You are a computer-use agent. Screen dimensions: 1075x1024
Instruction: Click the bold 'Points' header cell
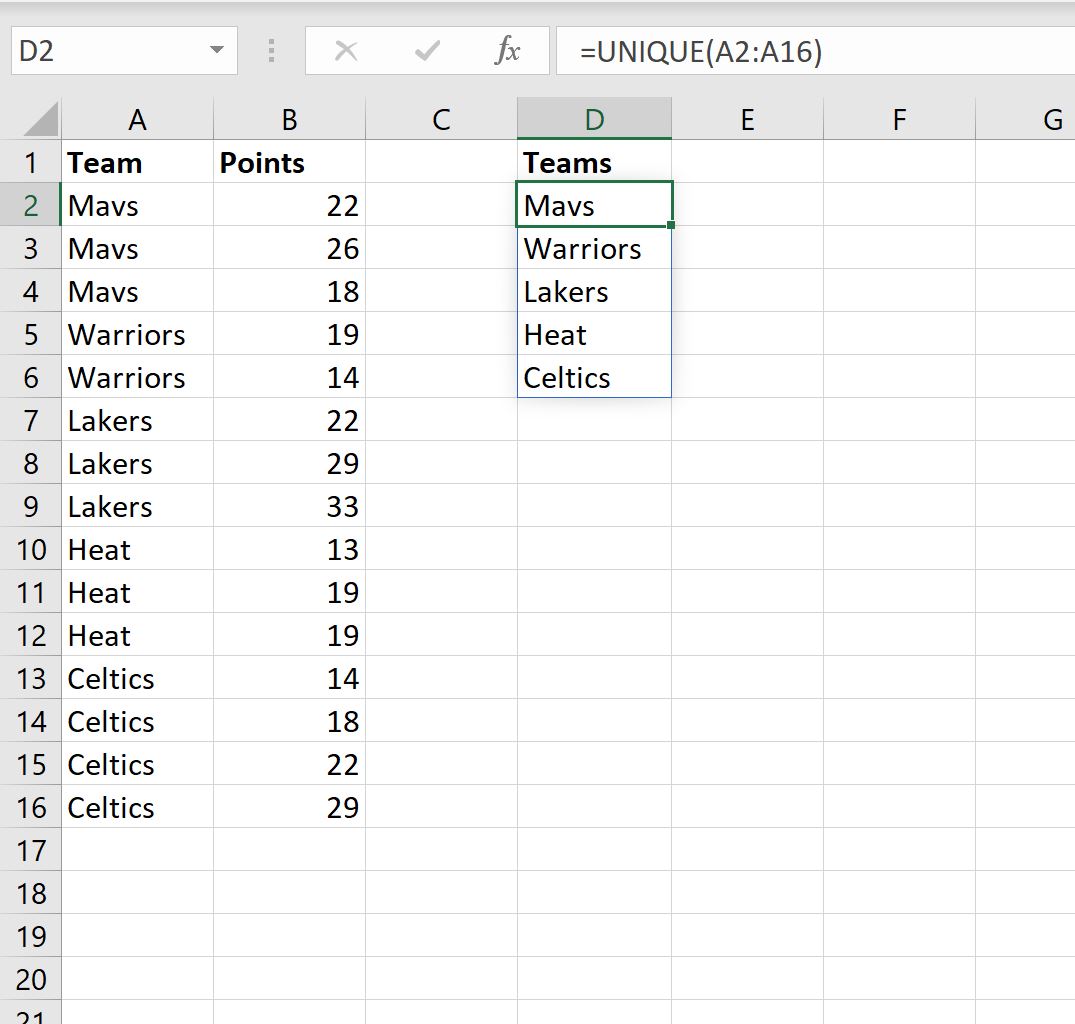[289, 162]
